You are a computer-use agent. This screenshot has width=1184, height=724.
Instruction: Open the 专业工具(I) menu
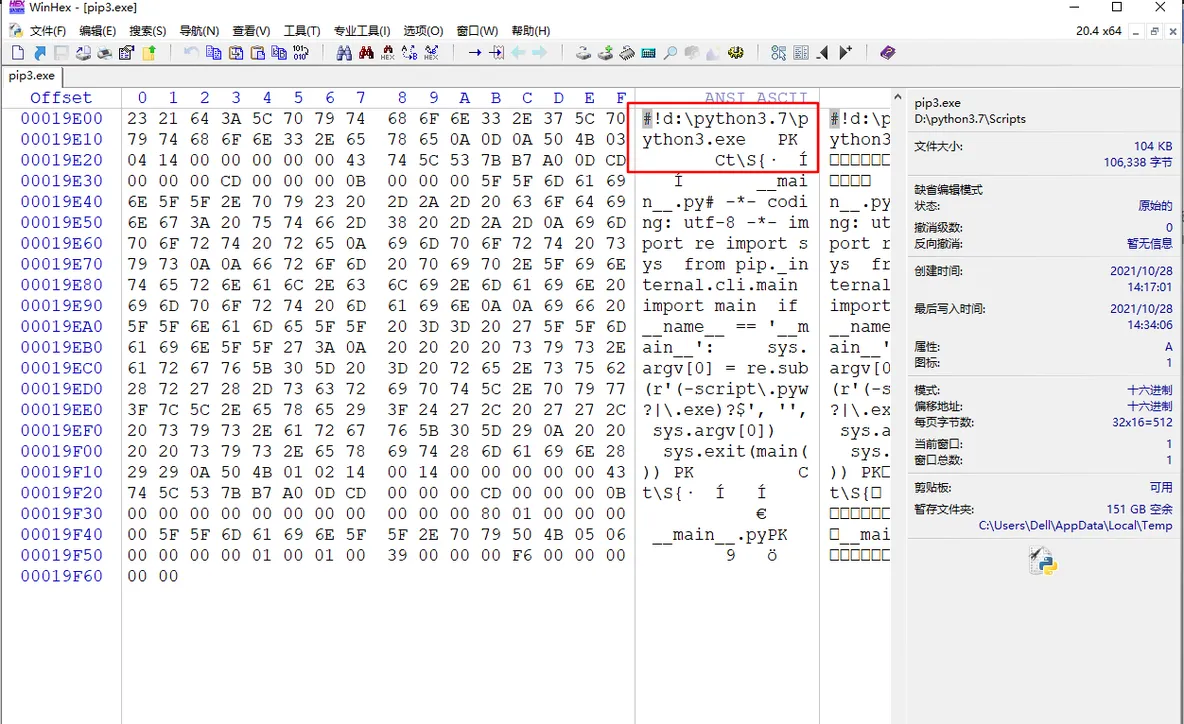click(362, 31)
